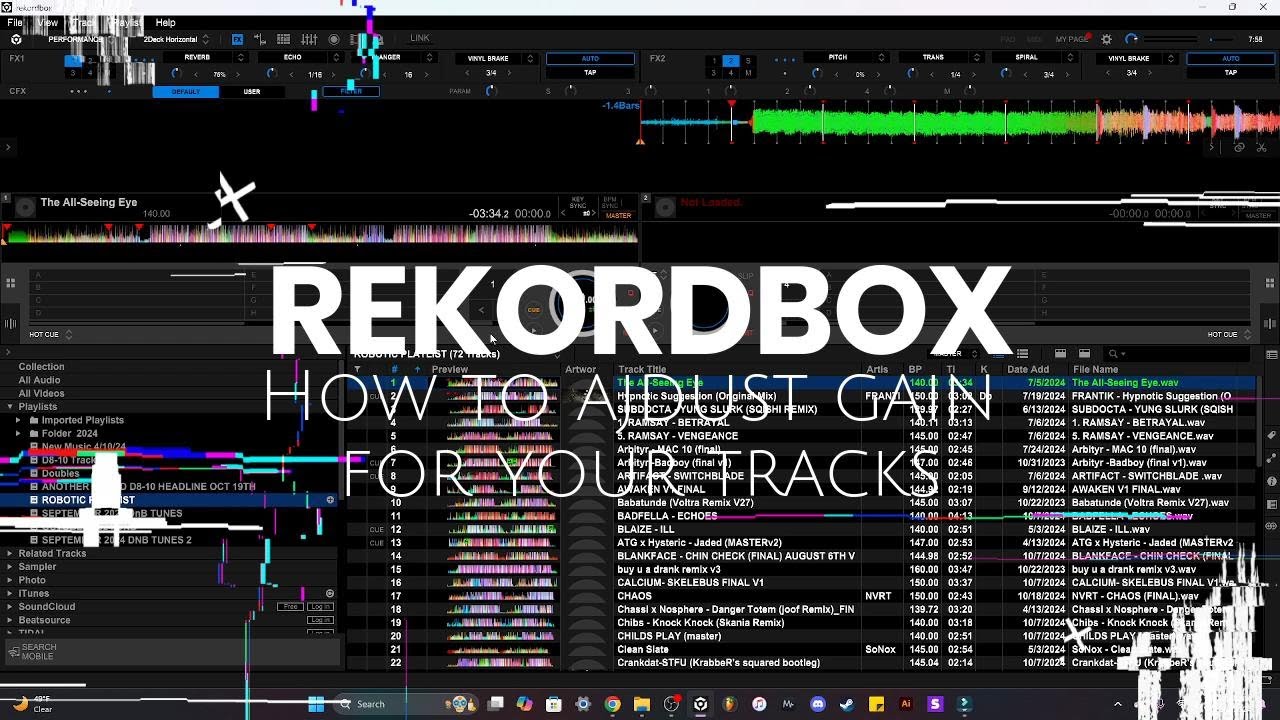This screenshot has height=720, width=1280.
Task: Open FL Studio icon on taskbar
Action: pos(730,704)
